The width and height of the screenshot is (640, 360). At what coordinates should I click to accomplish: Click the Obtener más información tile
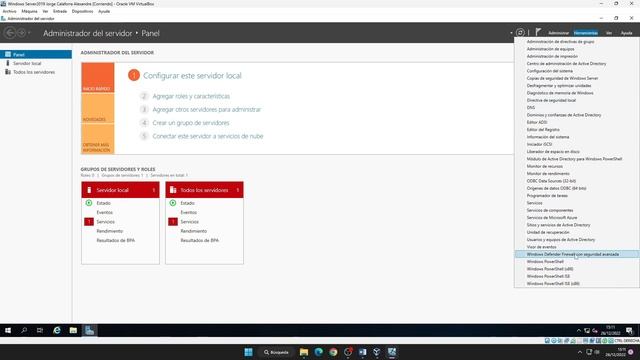point(98,139)
